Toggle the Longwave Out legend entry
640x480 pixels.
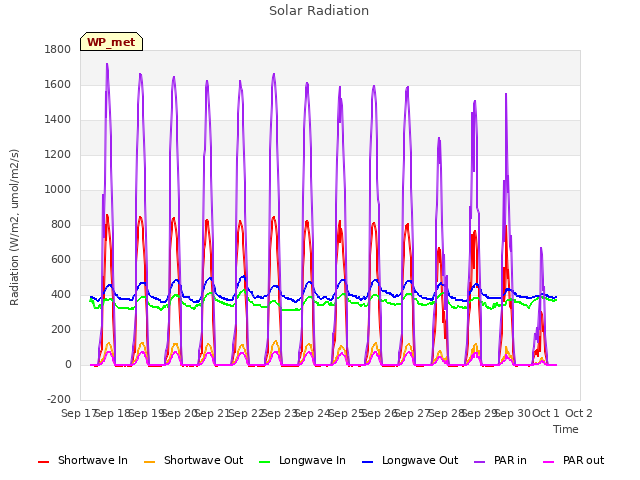[410, 460]
